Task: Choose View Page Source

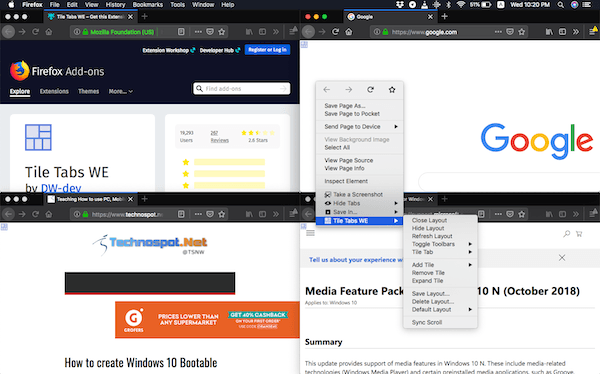Action: (x=349, y=160)
